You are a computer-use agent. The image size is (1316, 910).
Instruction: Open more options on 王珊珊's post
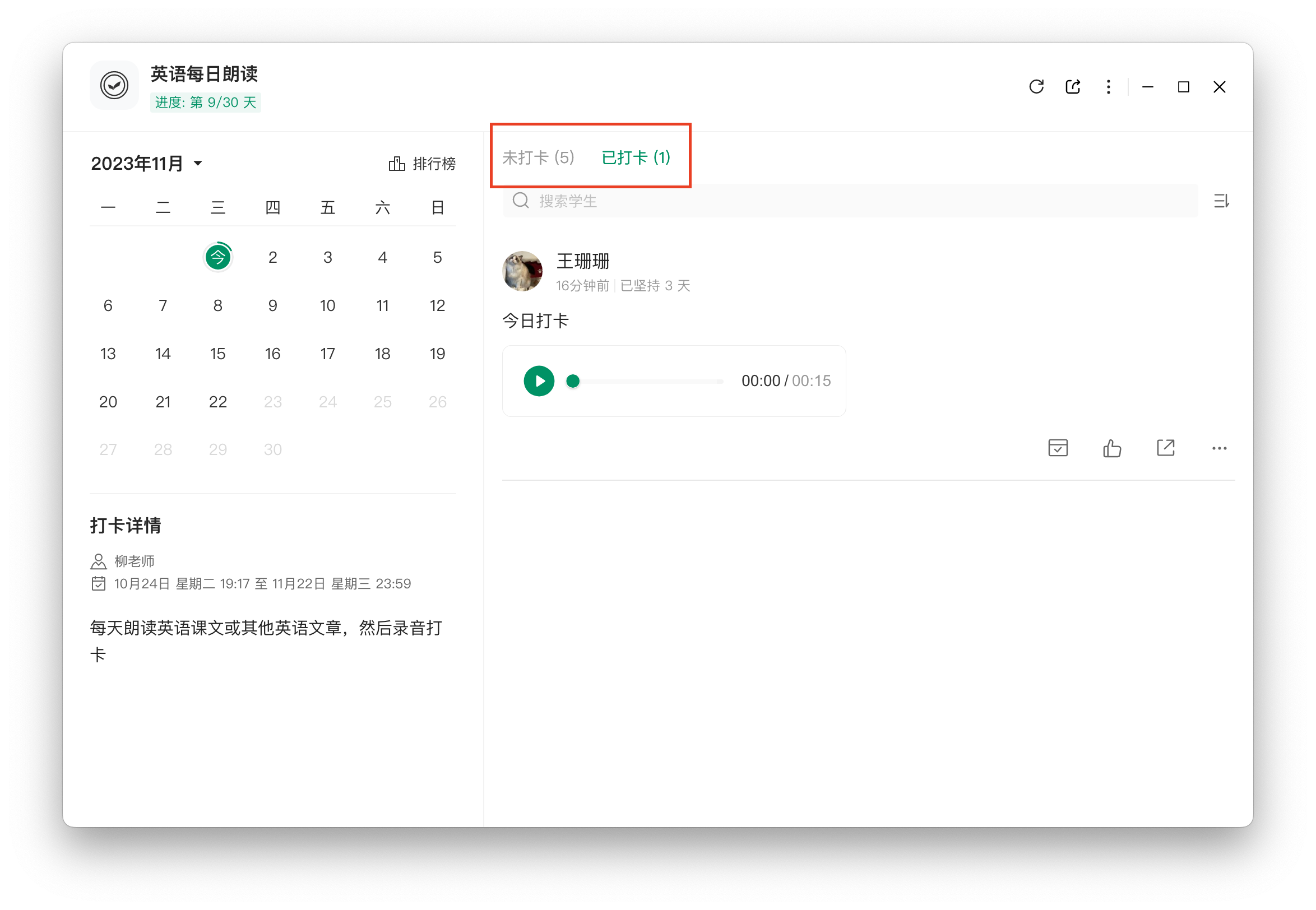click(1219, 448)
